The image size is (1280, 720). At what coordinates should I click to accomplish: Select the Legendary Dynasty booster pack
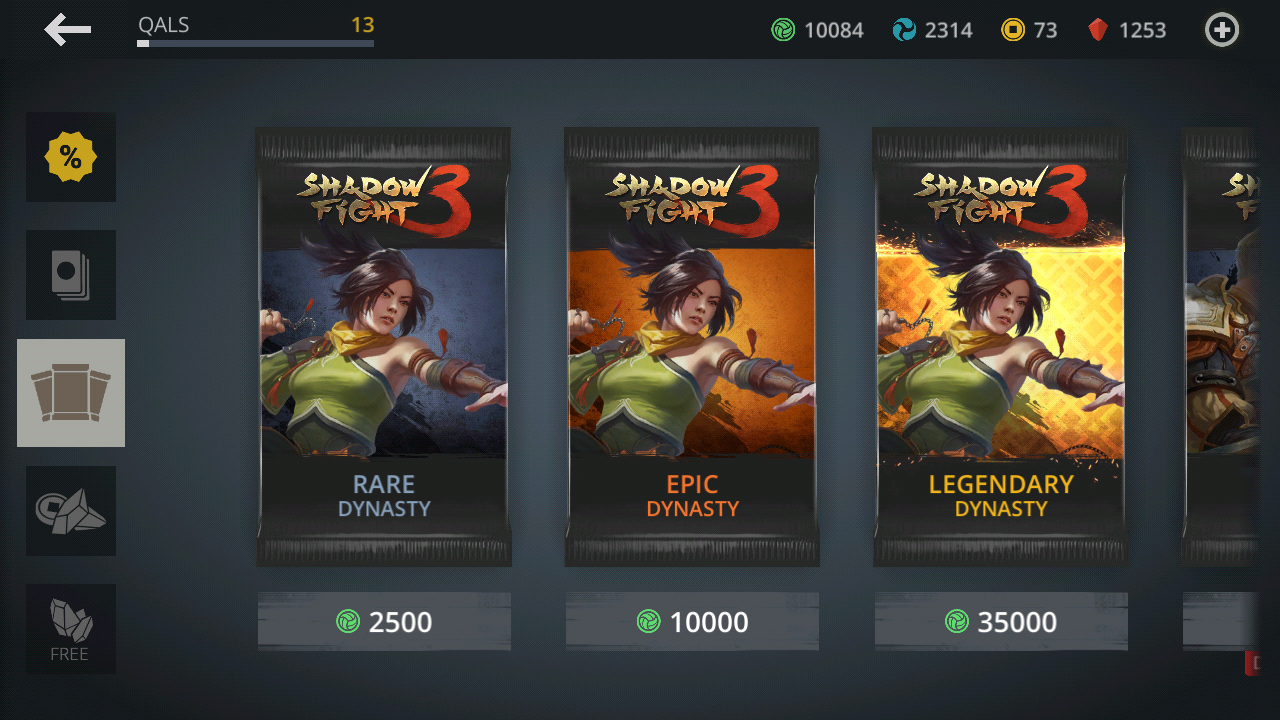coord(1000,347)
